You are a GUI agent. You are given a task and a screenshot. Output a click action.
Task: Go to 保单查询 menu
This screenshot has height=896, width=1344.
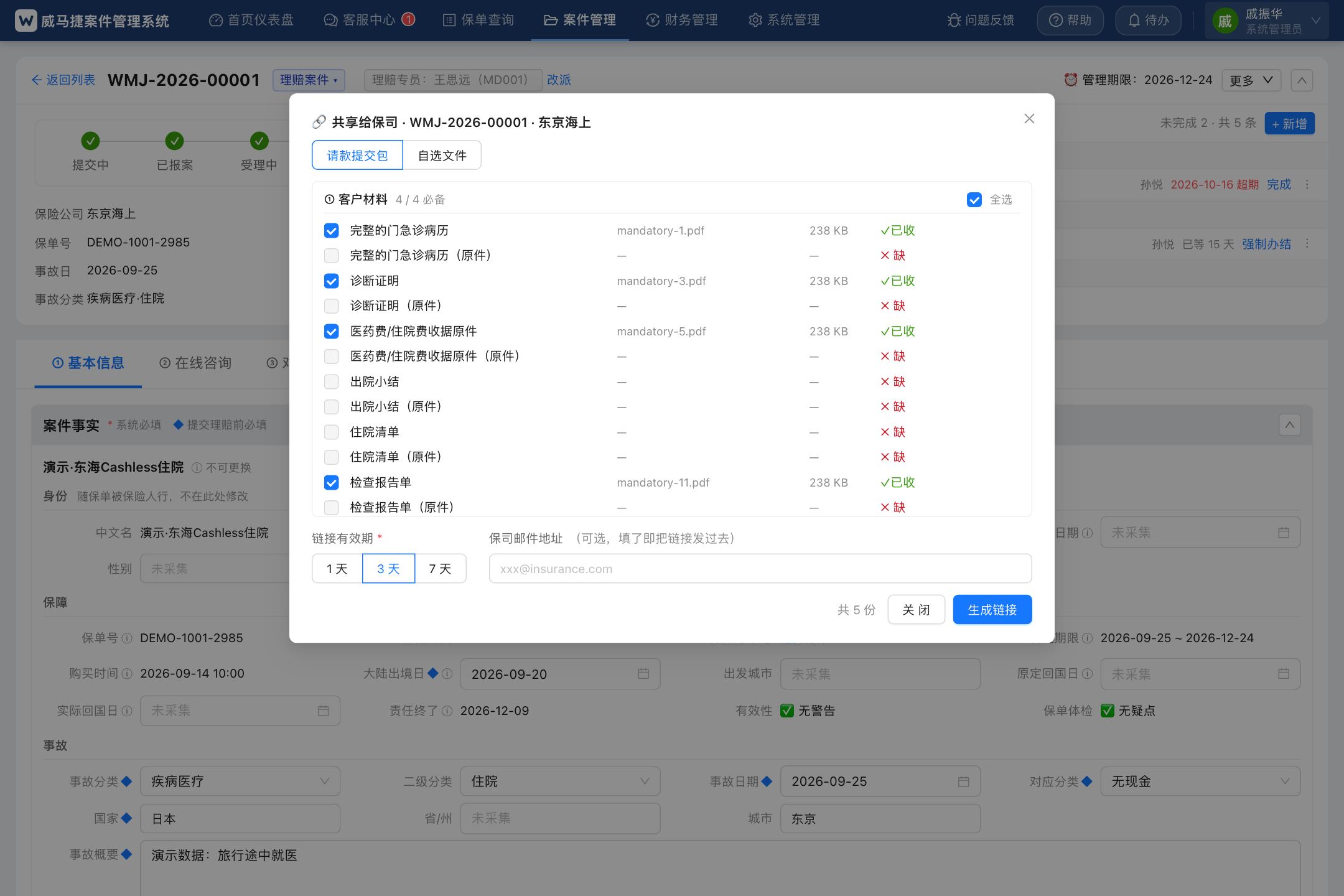478,21
